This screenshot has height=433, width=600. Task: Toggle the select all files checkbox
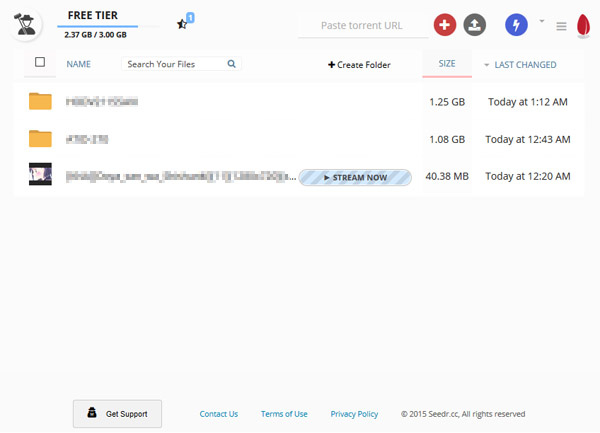pos(40,63)
